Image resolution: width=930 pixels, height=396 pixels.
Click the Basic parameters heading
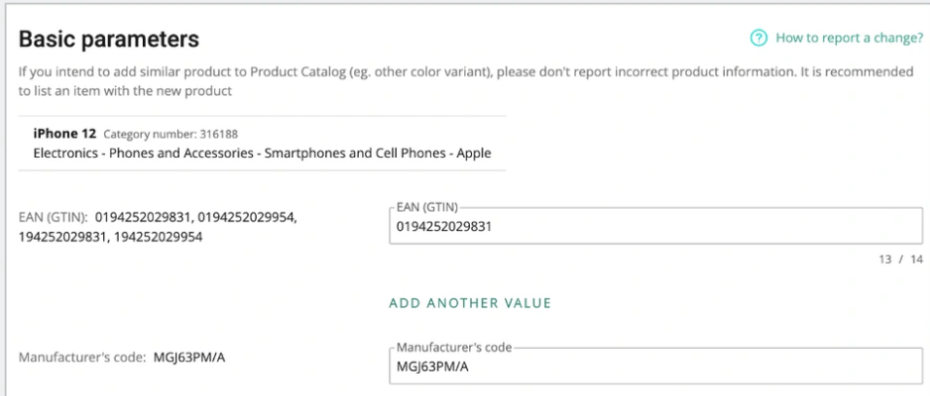click(109, 39)
